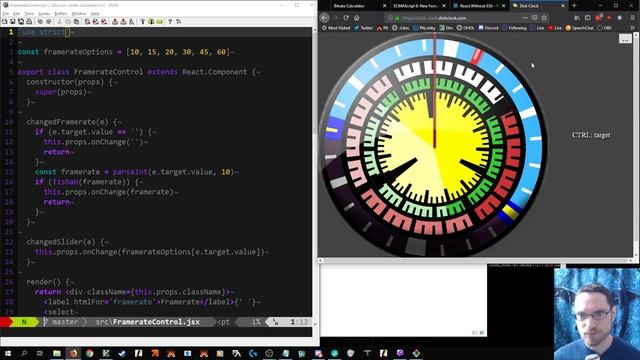
Task: Click the Firefox icon in the taskbar
Action: point(73,353)
